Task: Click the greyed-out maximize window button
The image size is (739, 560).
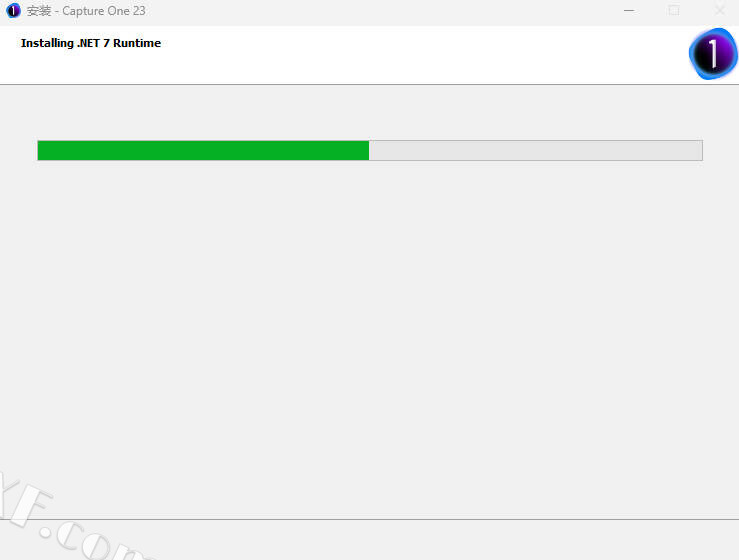Action: pyautogui.click(x=674, y=10)
